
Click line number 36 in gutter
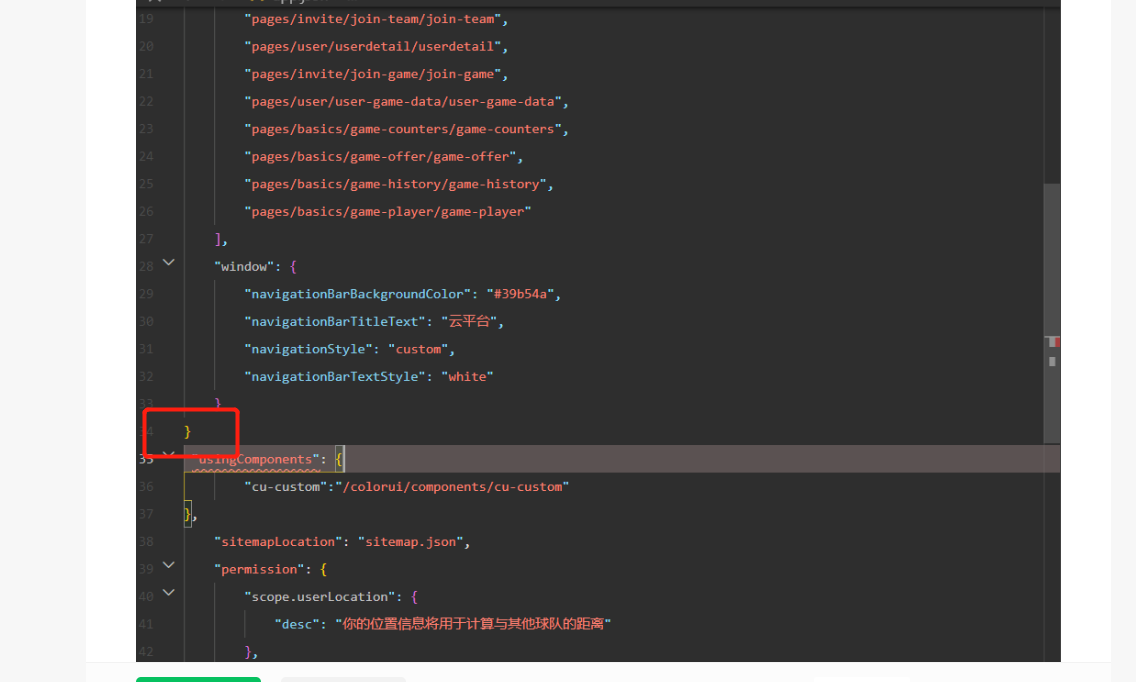[x=146, y=487]
